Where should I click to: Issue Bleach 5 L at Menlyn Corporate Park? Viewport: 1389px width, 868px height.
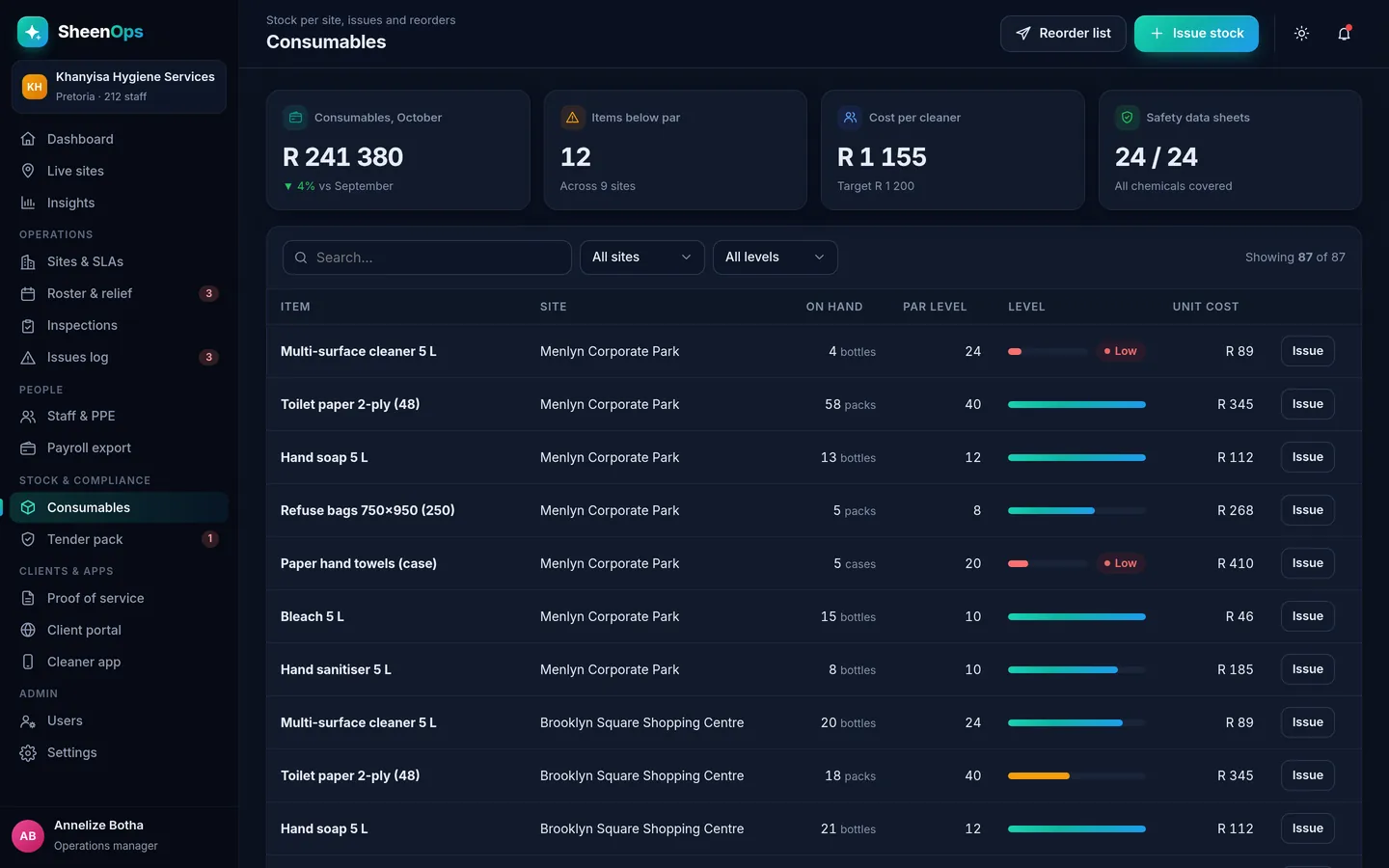click(1308, 616)
